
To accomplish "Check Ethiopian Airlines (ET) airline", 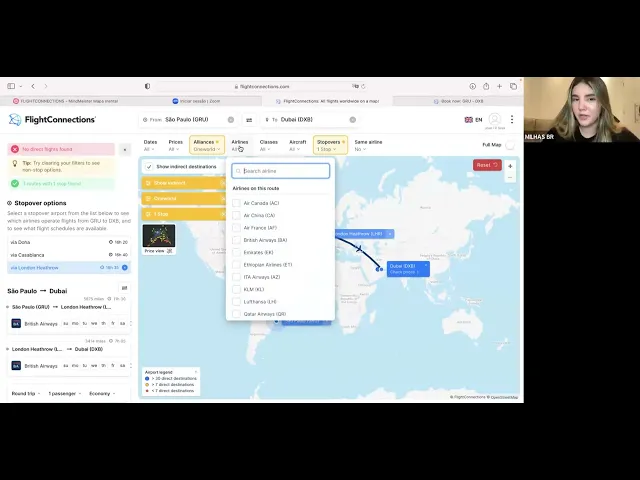I will (236, 264).
